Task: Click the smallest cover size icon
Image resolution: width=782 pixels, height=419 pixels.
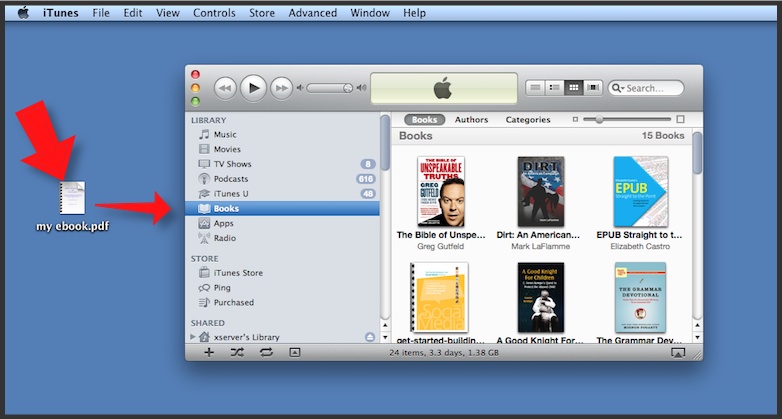Action: coord(575,119)
